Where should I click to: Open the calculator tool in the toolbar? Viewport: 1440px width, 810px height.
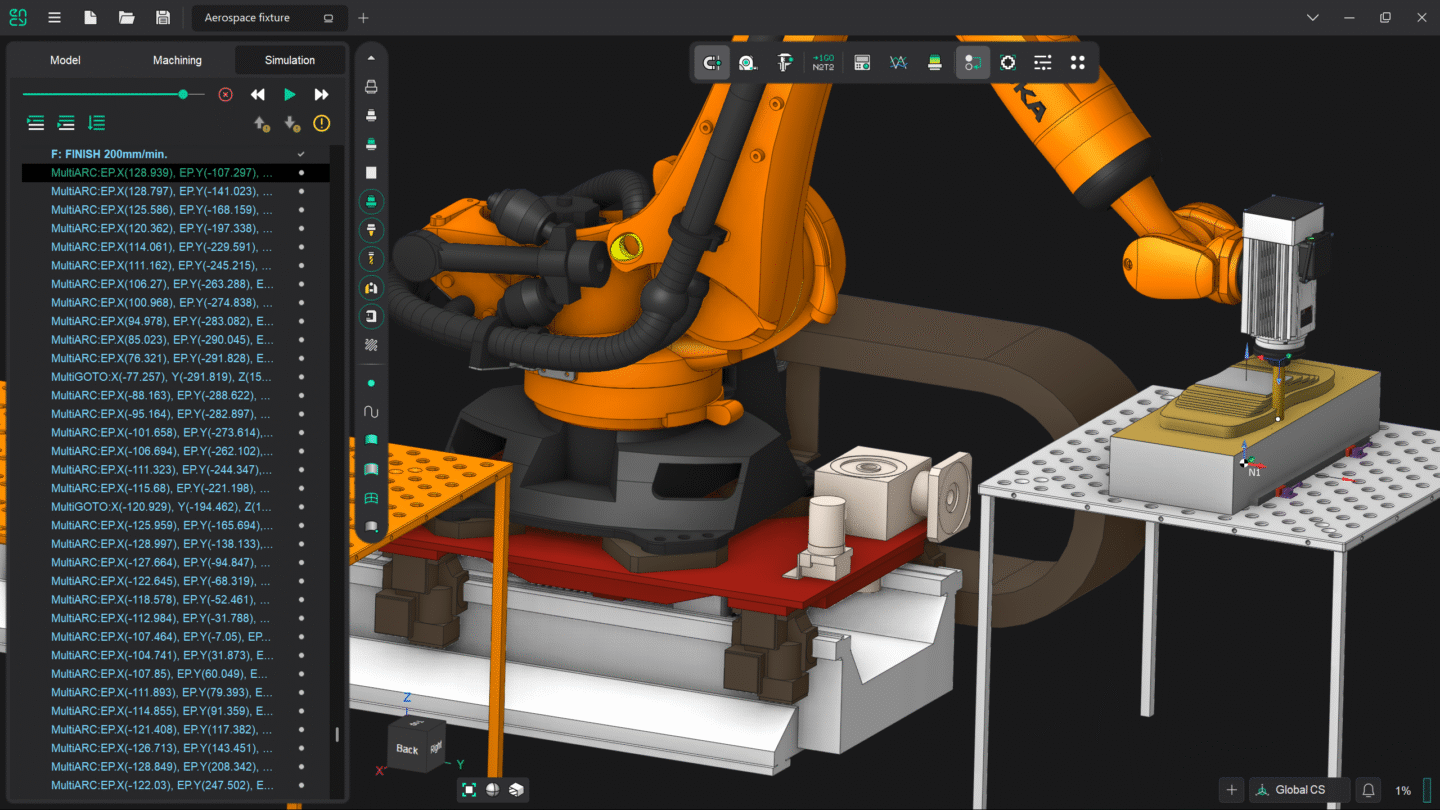(861, 62)
